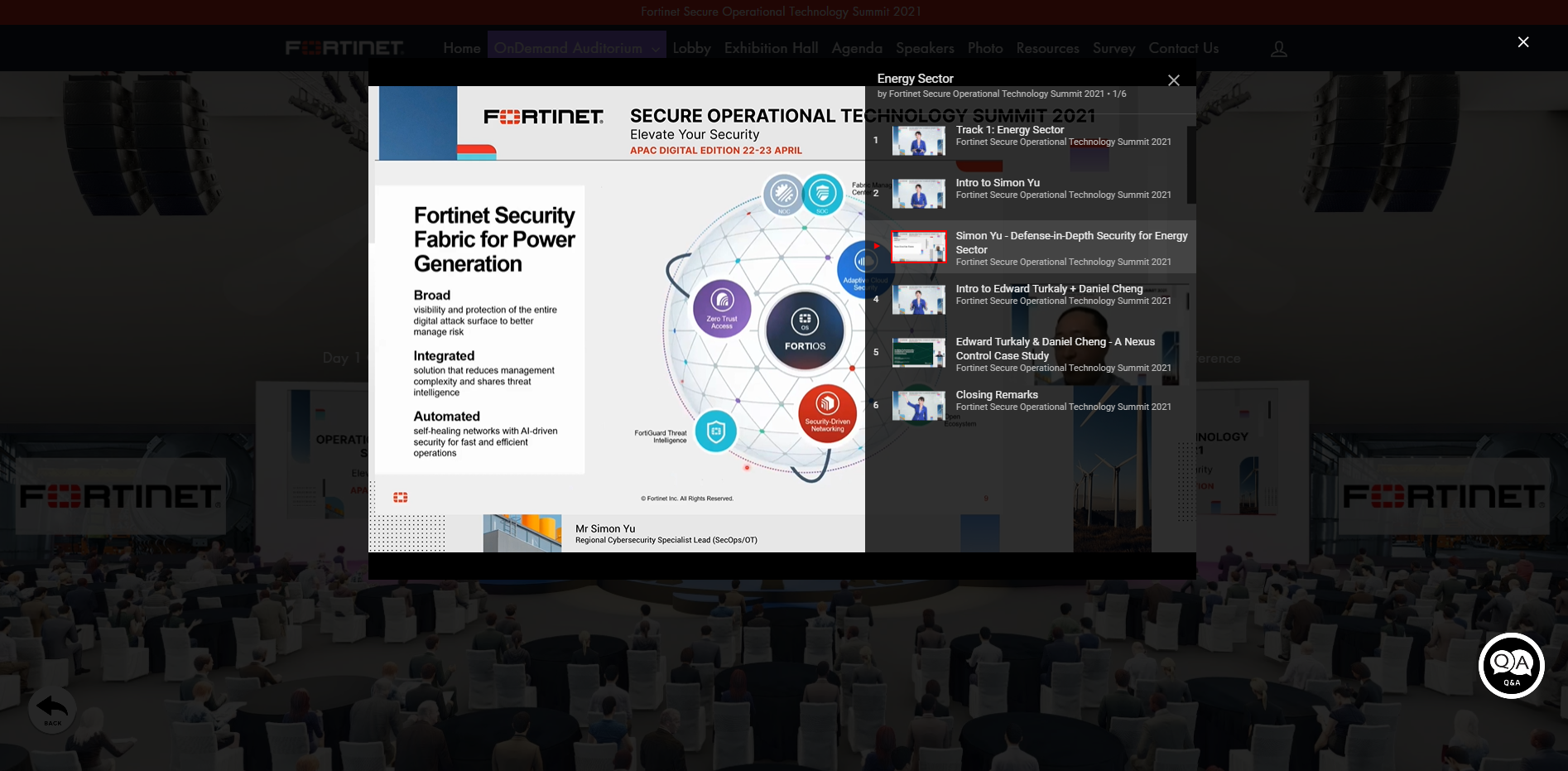Click the 'Energy Sector' playlist heading
Image resolution: width=1568 pixels, height=771 pixels.
coord(915,79)
